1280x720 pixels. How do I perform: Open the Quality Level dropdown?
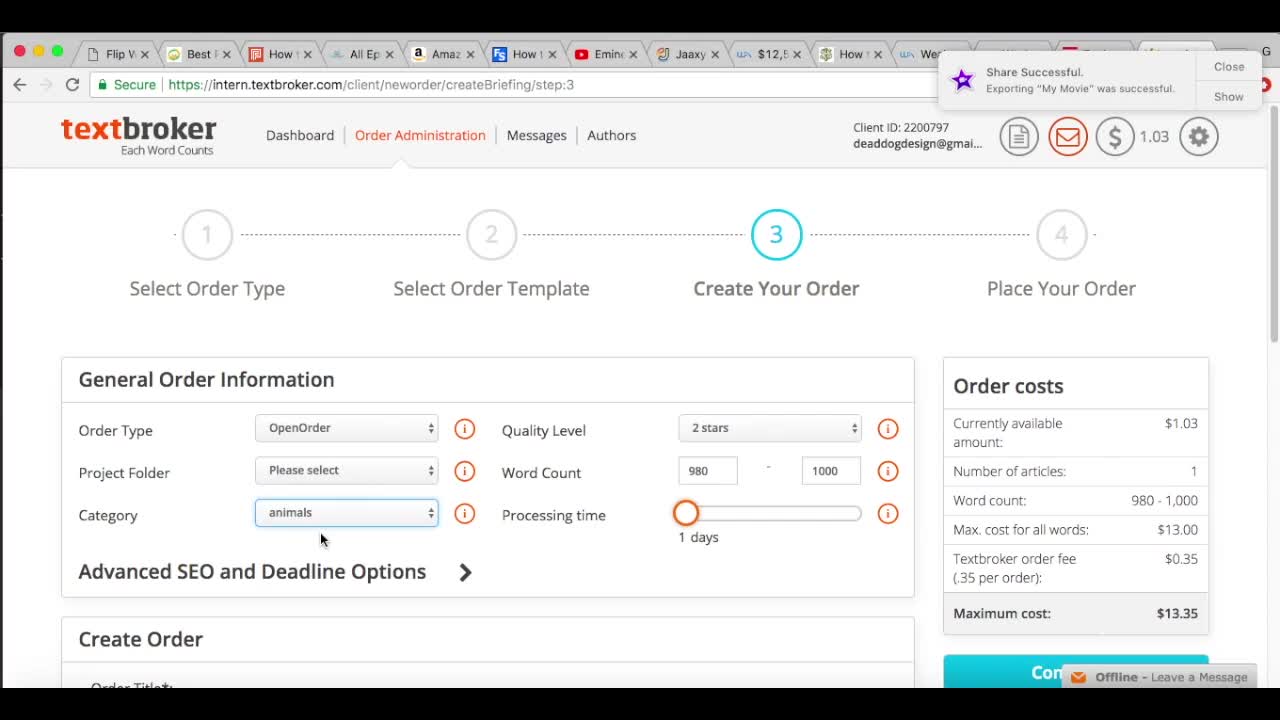click(x=769, y=428)
